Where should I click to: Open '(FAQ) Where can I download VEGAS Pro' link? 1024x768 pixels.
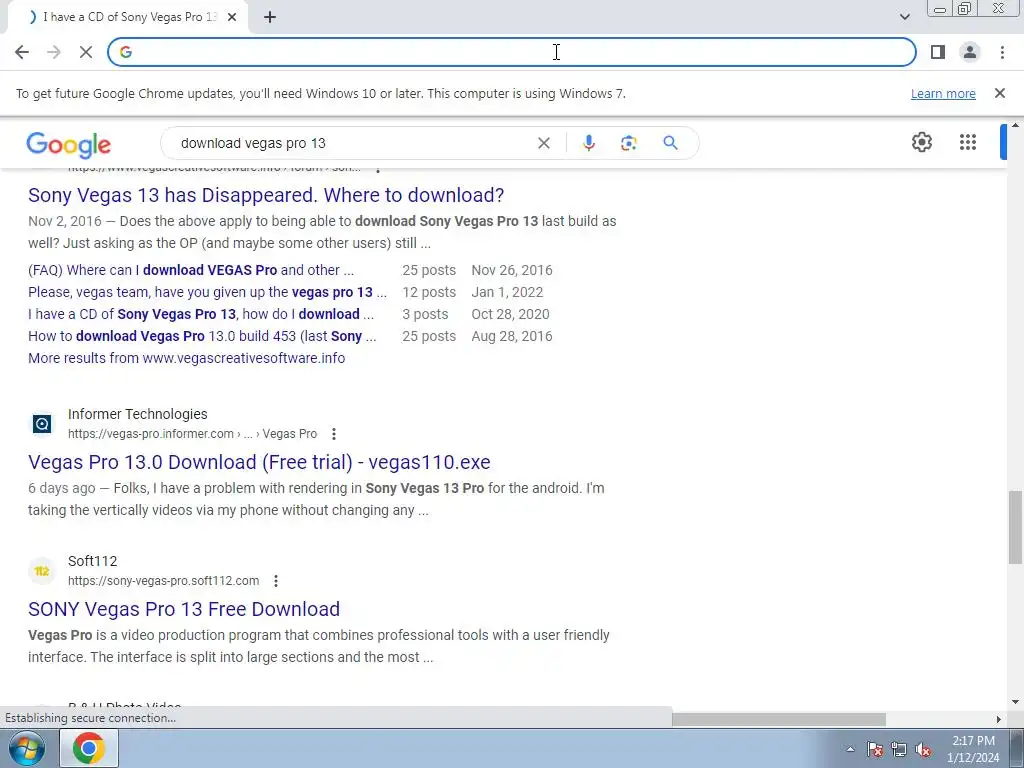click(191, 270)
